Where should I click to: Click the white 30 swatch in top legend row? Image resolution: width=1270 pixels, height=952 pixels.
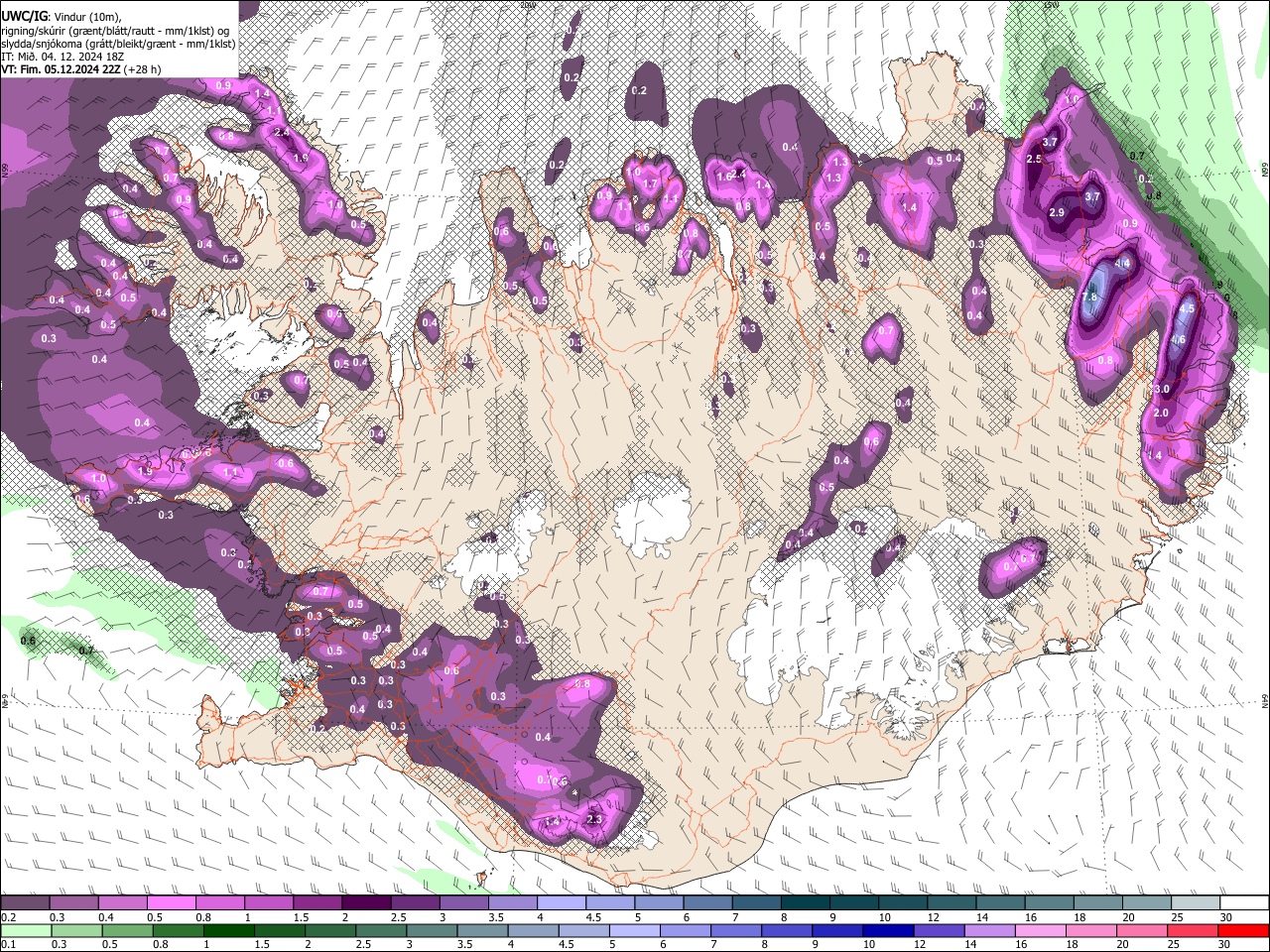tap(1245, 902)
